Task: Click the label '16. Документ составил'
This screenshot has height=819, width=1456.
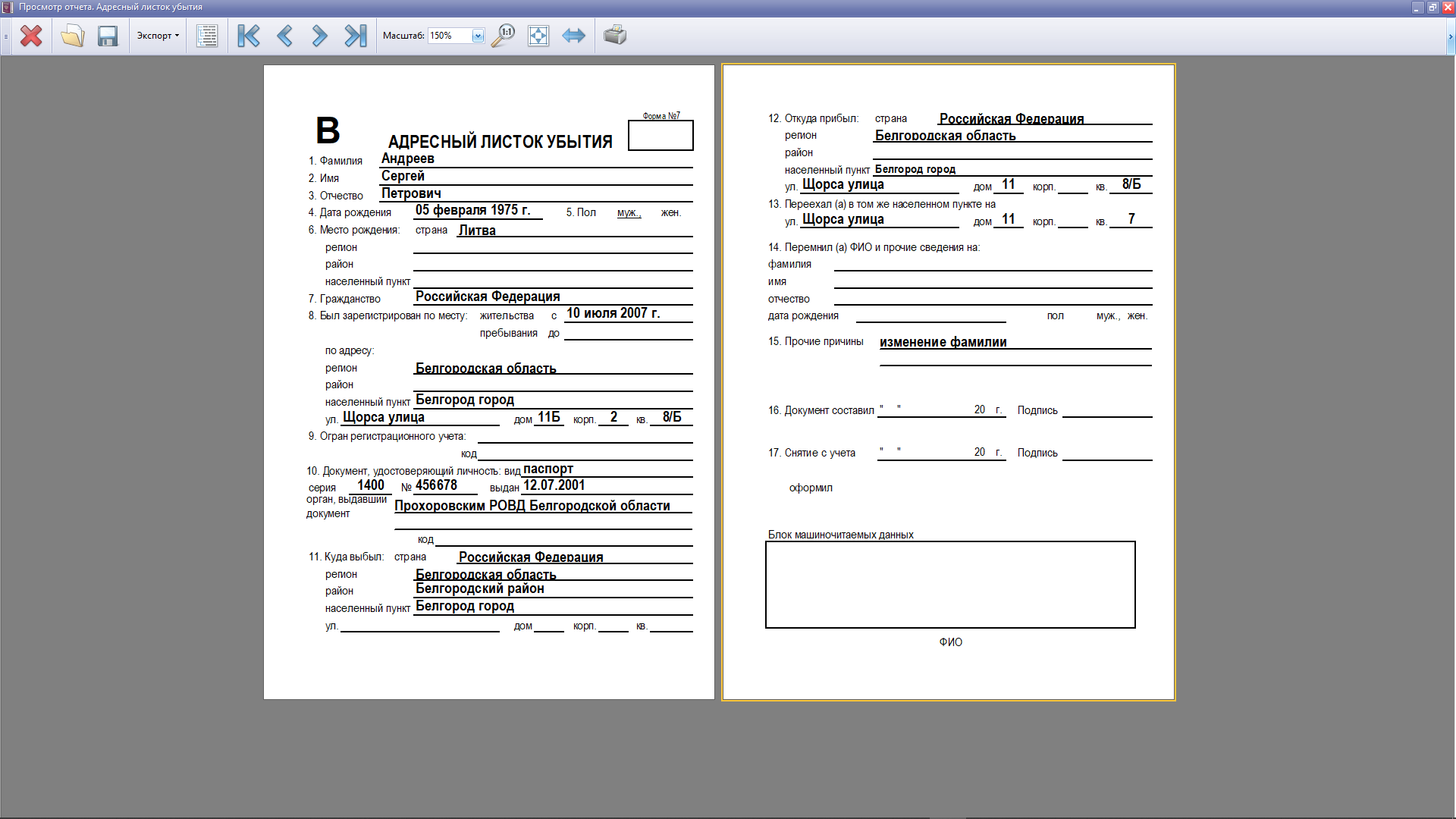Action: [821, 410]
